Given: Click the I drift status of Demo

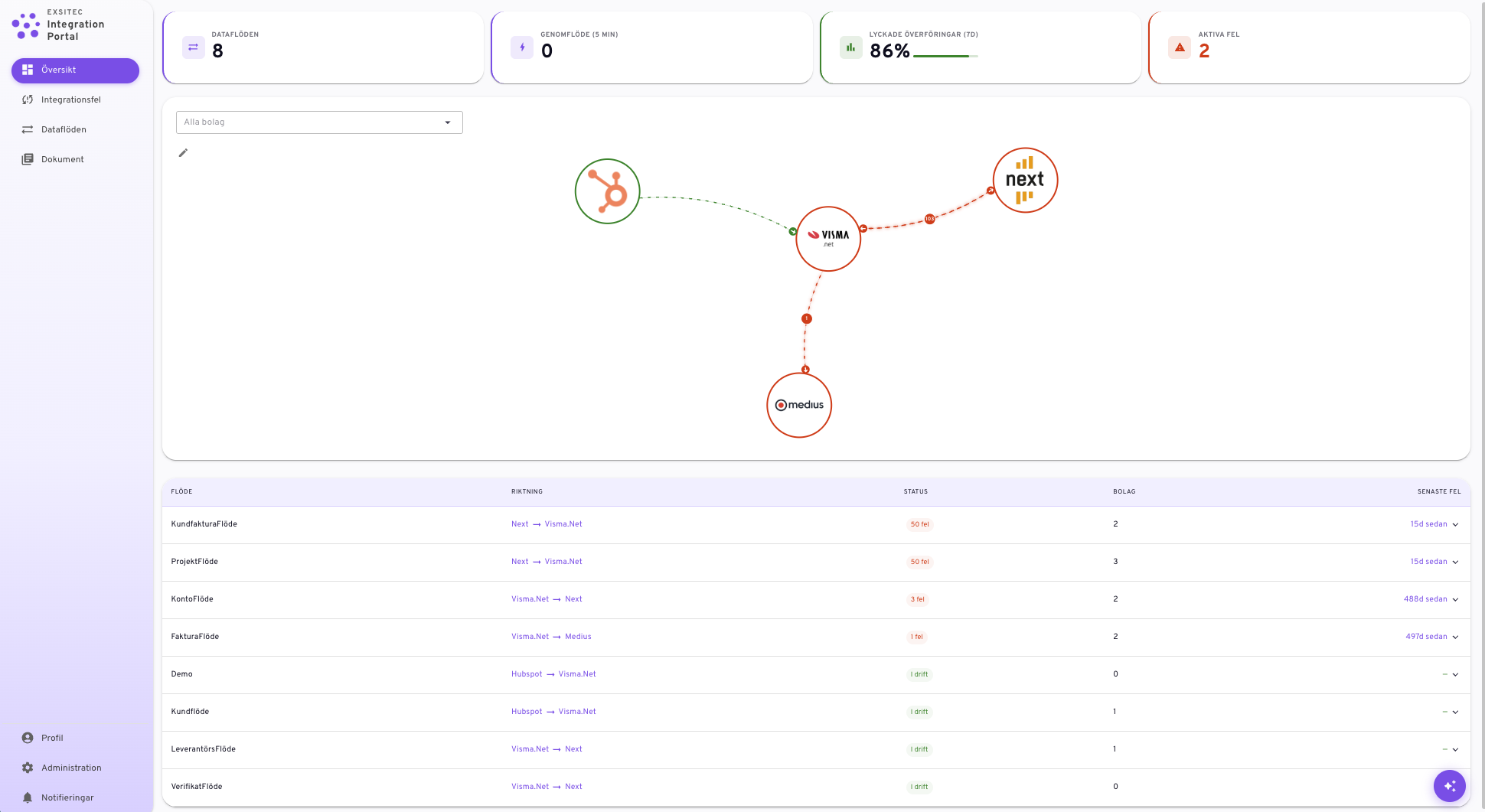Looking at the screenshot, I should pos(919,675).
